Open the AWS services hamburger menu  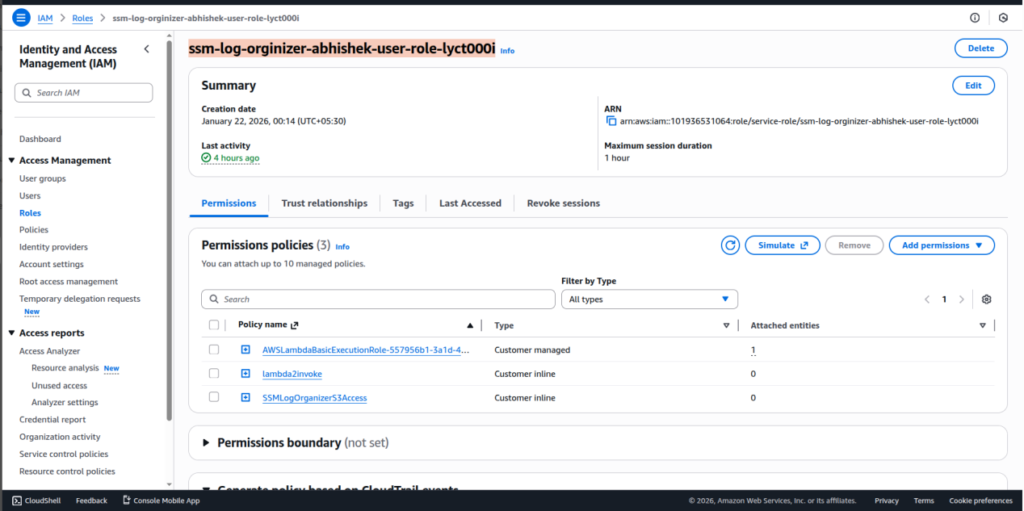coord(21,18)
